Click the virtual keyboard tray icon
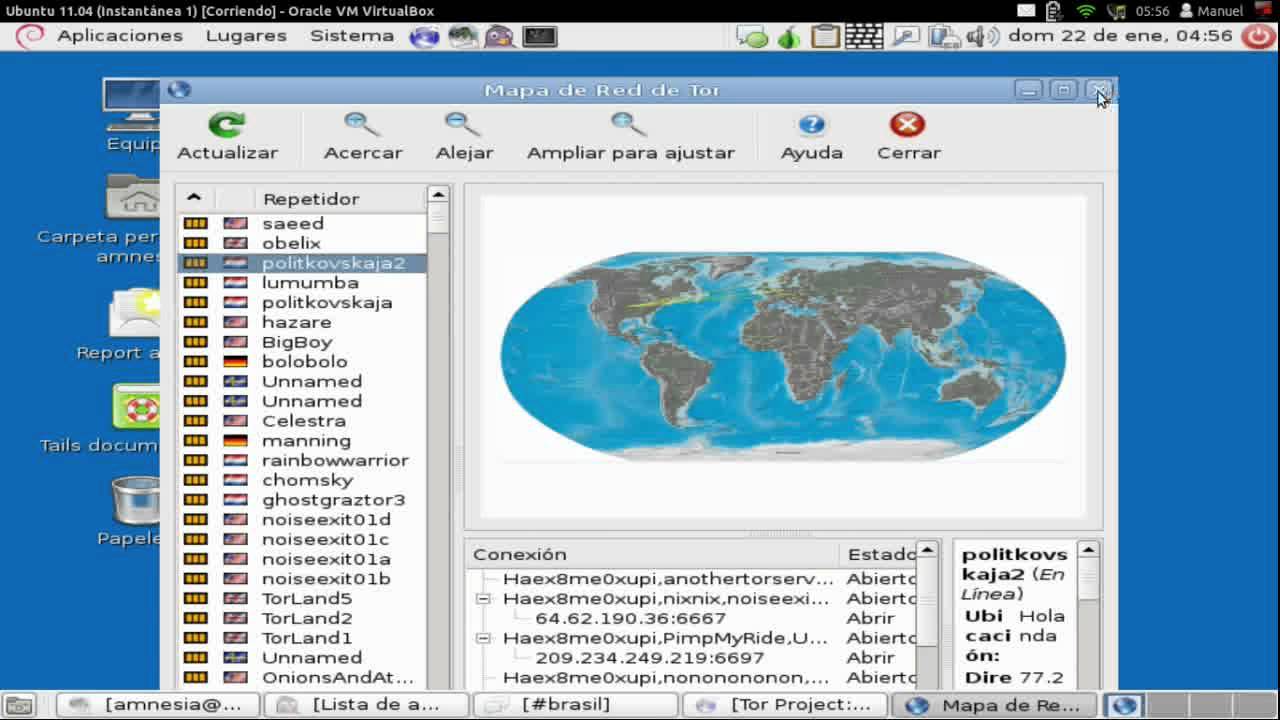Screen dimensions: 1280x720 (864, 37)
